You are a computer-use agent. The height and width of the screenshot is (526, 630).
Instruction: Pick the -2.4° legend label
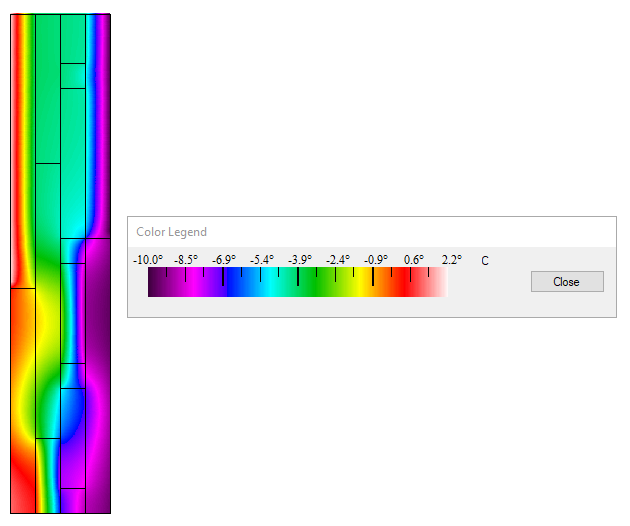click(x=337, y=260)
